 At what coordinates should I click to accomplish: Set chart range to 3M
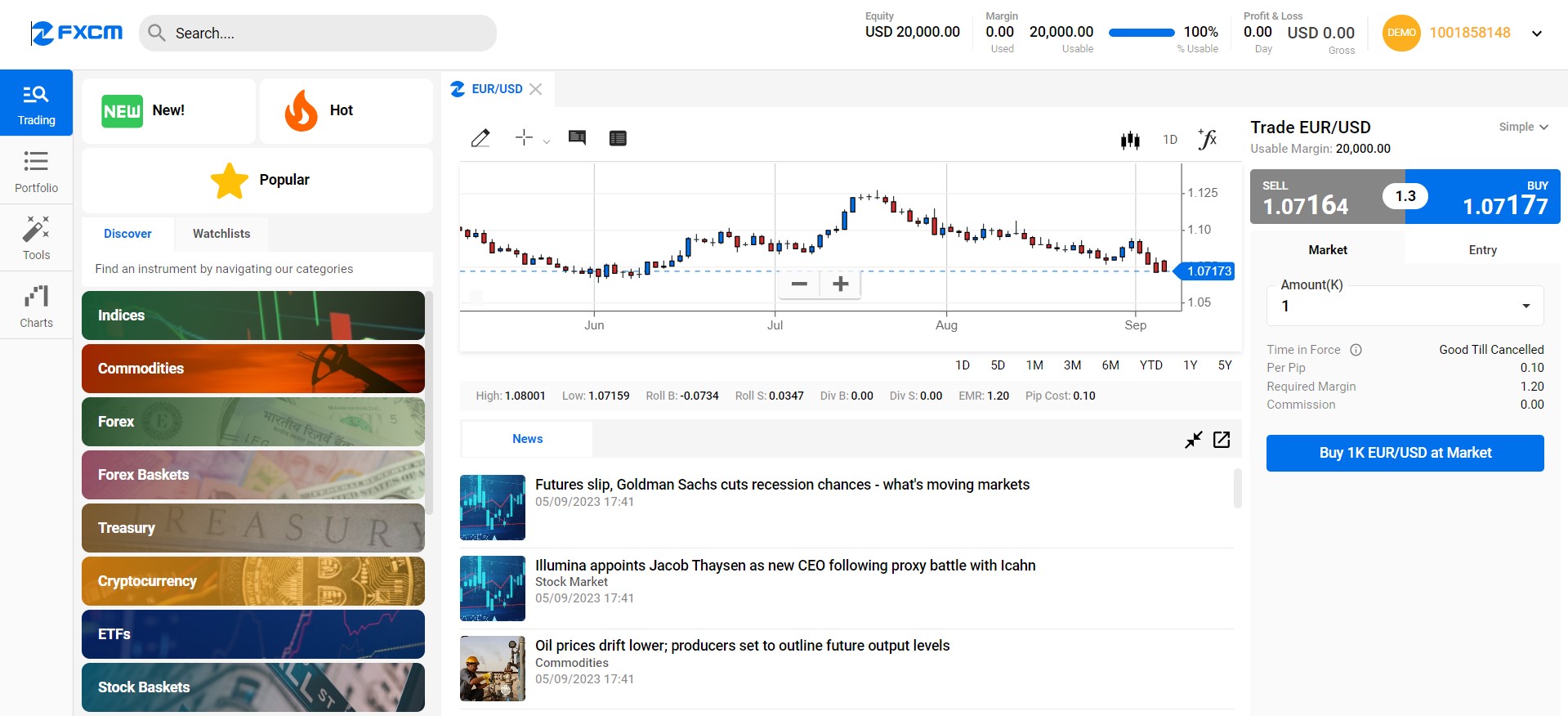point(1072,365)
